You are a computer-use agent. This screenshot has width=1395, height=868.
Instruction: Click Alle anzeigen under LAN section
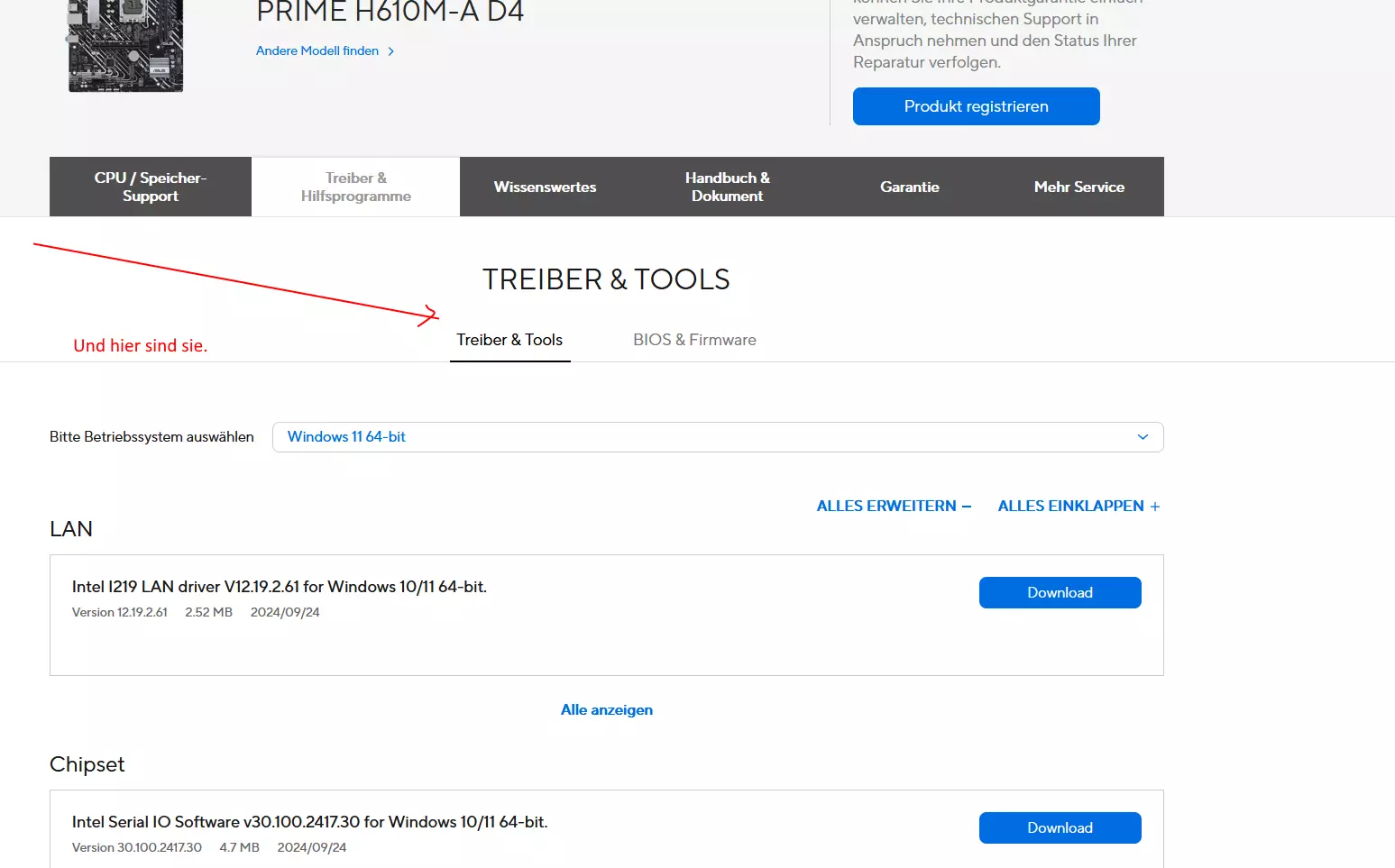(x=607, y=709)
